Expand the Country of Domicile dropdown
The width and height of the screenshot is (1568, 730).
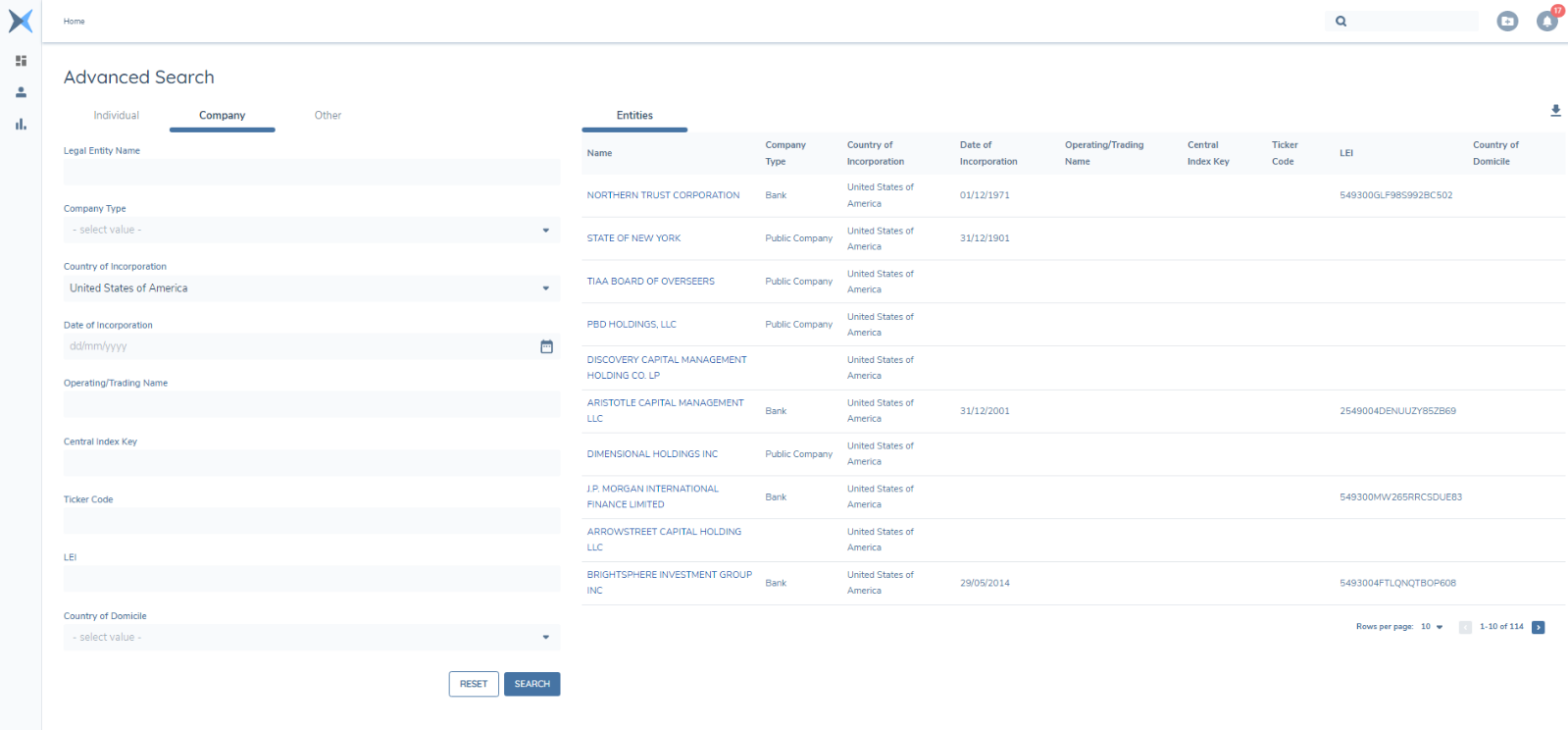click(x=312, y=638)
